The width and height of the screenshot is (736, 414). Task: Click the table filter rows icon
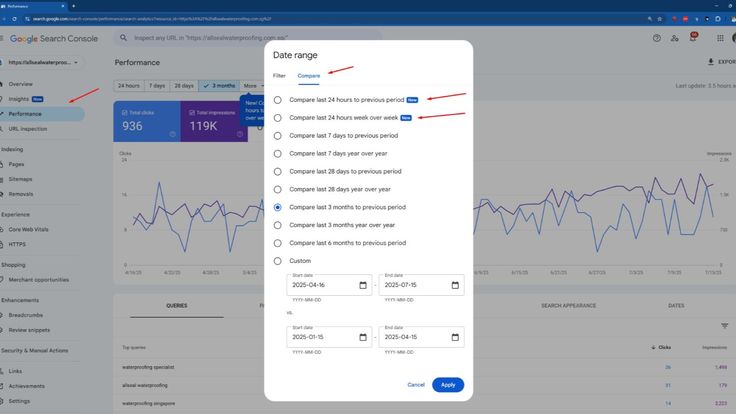click(x=725, y=326)
